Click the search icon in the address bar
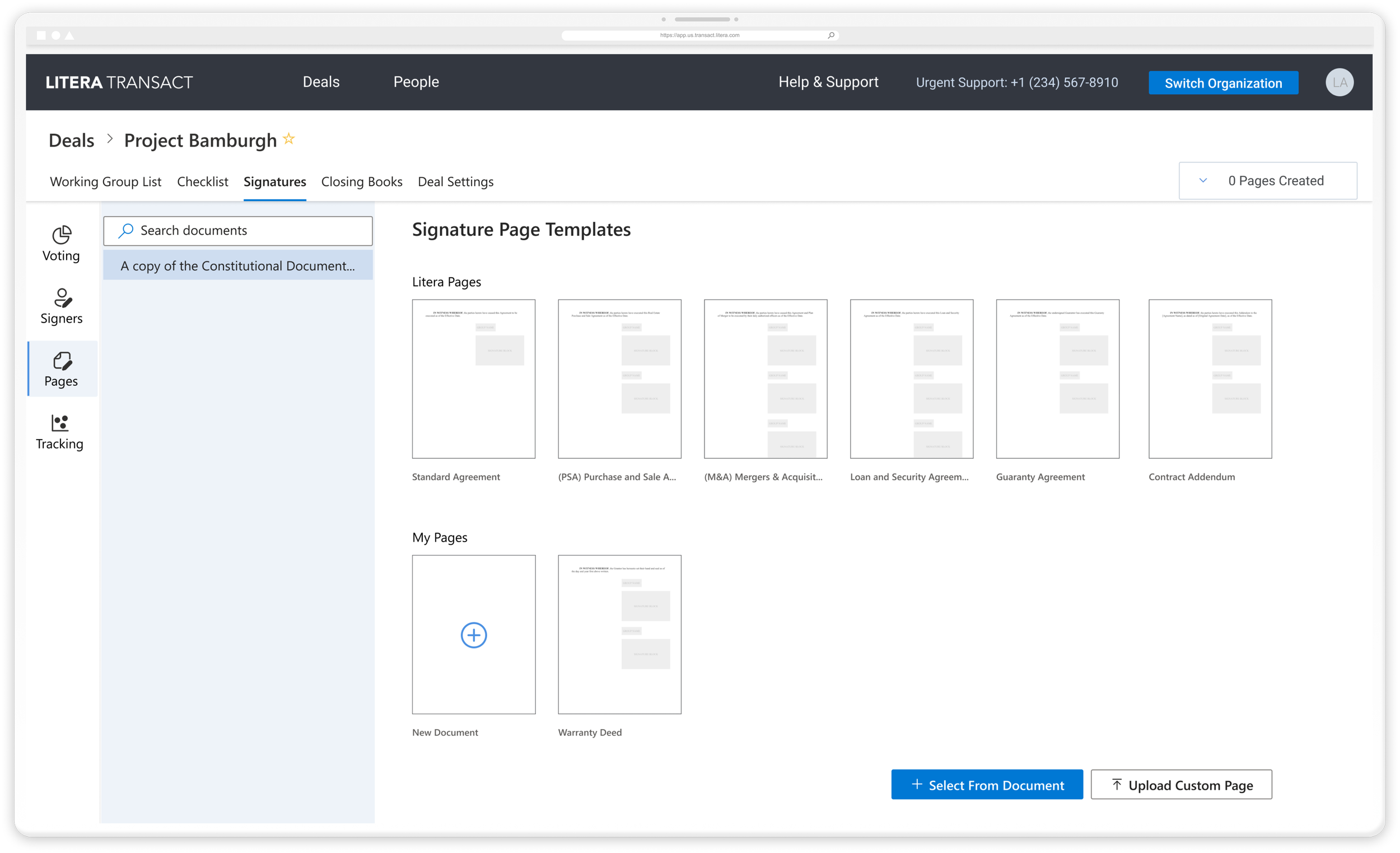Screen dimensions: 1400x853 pyautogui.click(x=830, y=35)
